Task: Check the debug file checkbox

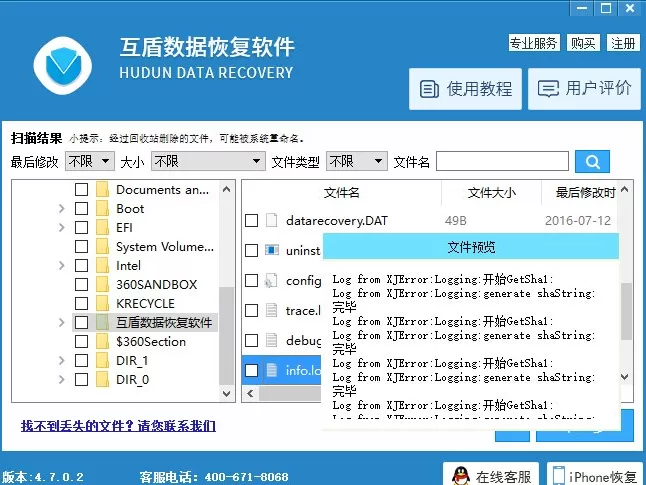Action: (x=251, y=340)
